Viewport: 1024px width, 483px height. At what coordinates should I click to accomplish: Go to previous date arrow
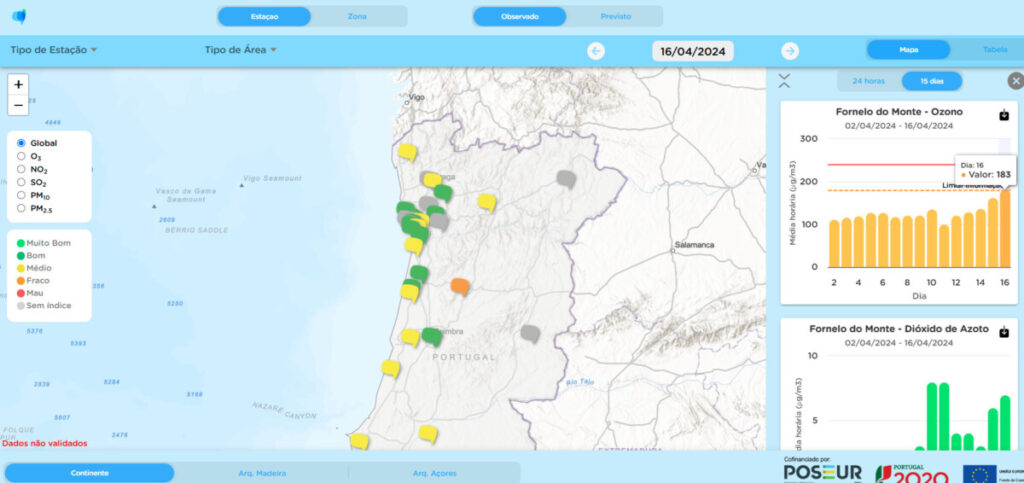[596, 51]
